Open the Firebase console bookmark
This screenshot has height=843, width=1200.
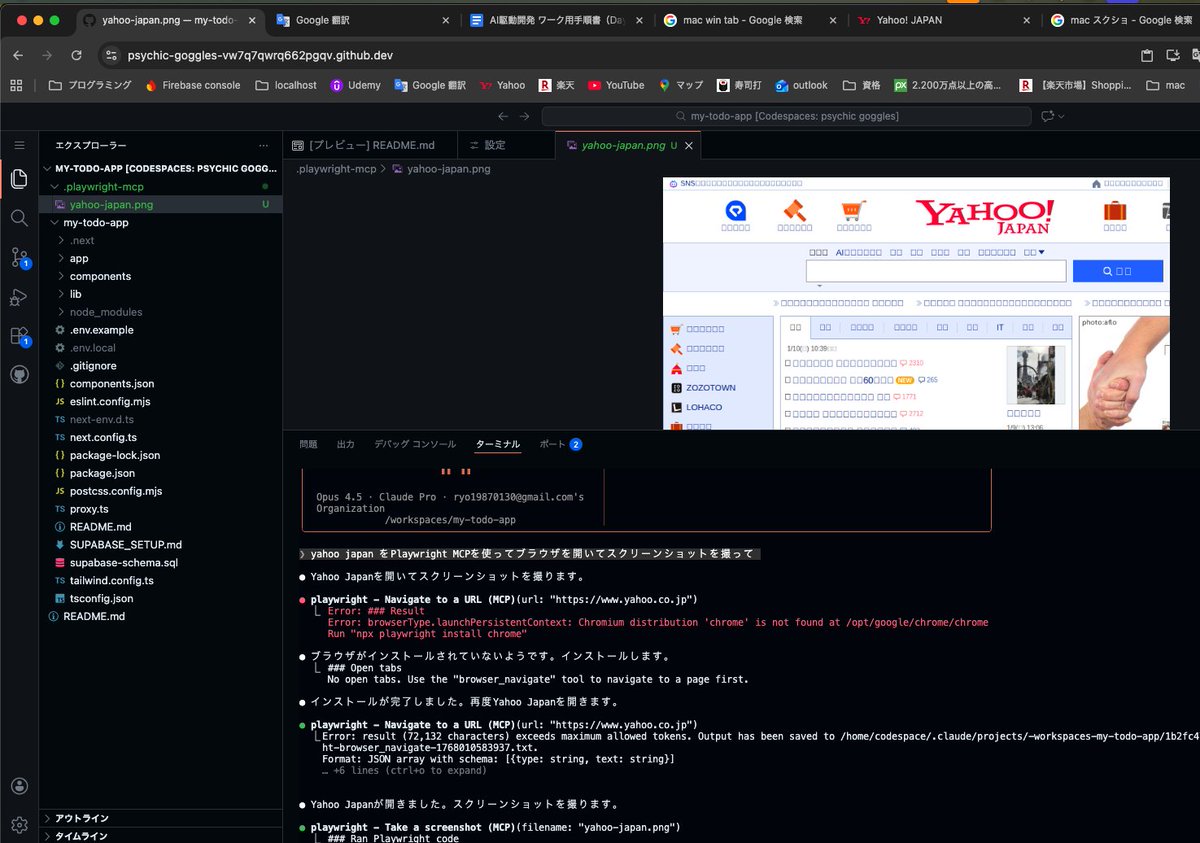(x=193, y=86)
